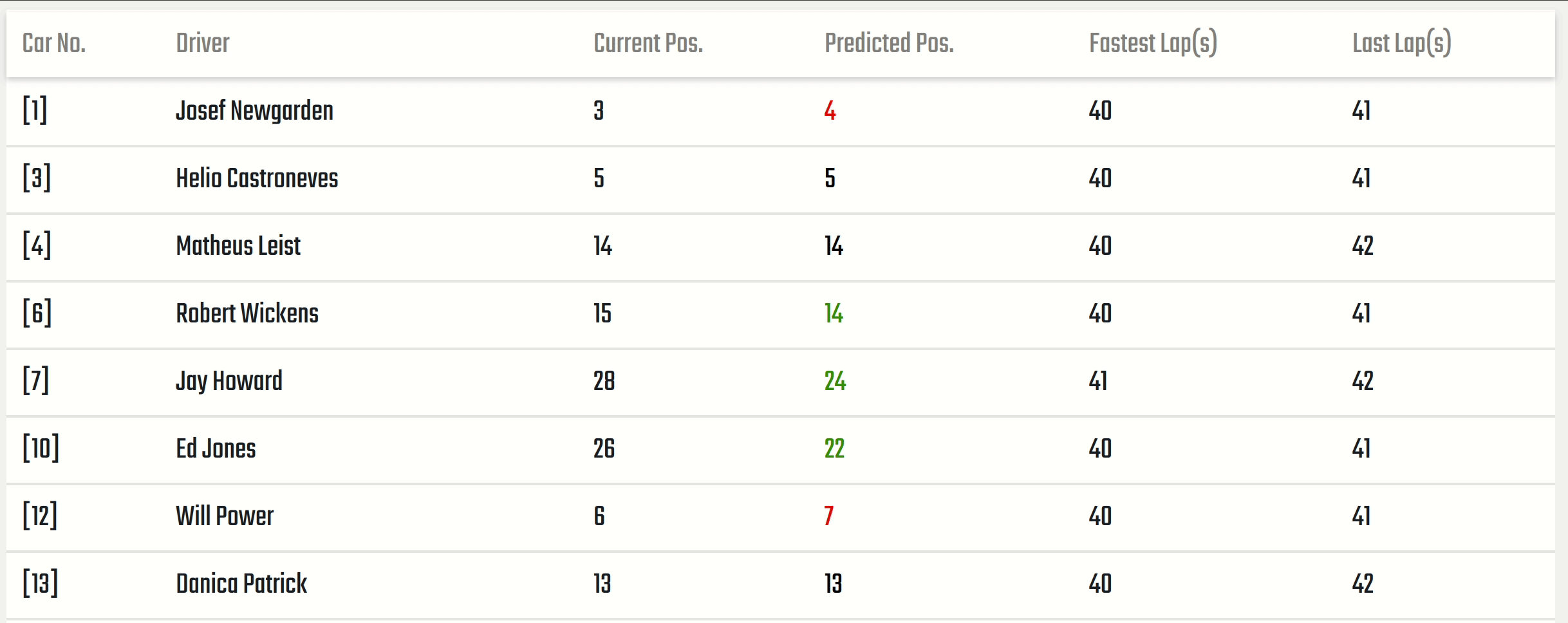1568x623 pixels.
Task: Click Ed Jones's green predicted position 22
Action: (x=834, y=449)
